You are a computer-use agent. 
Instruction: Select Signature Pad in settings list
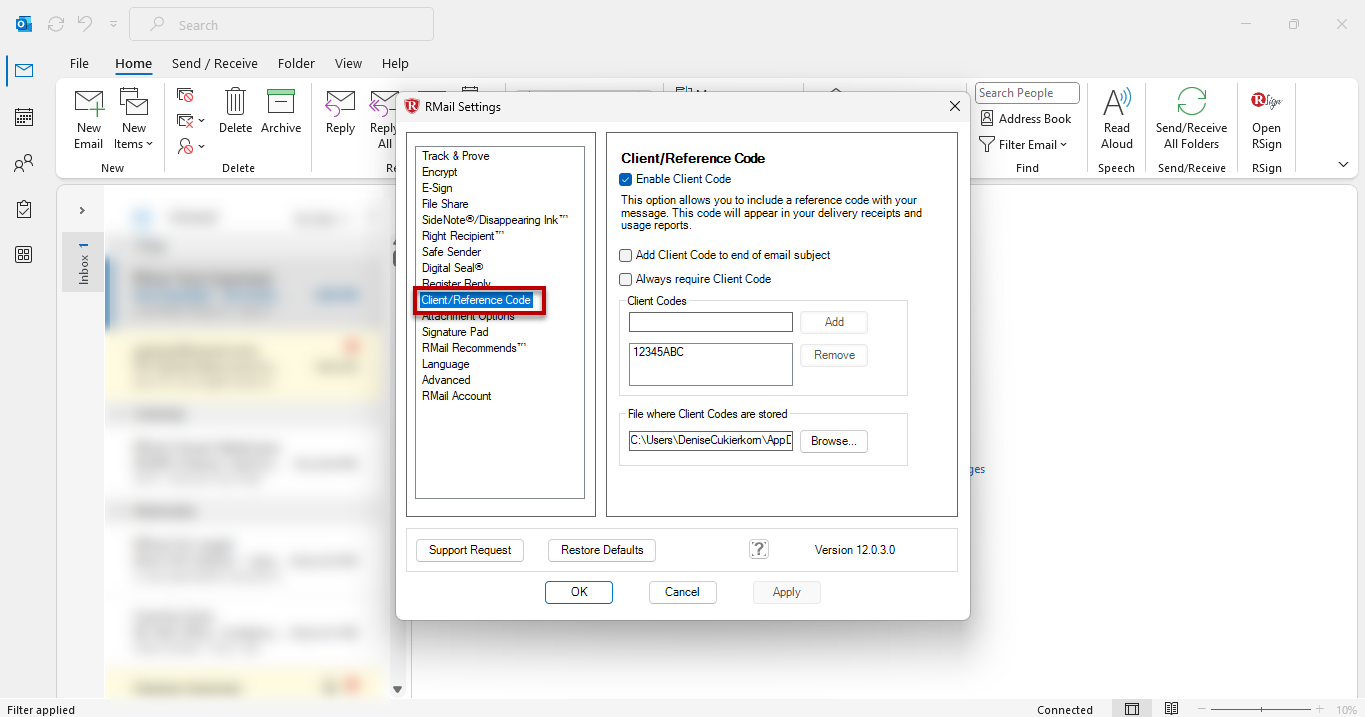pos(455,332)
